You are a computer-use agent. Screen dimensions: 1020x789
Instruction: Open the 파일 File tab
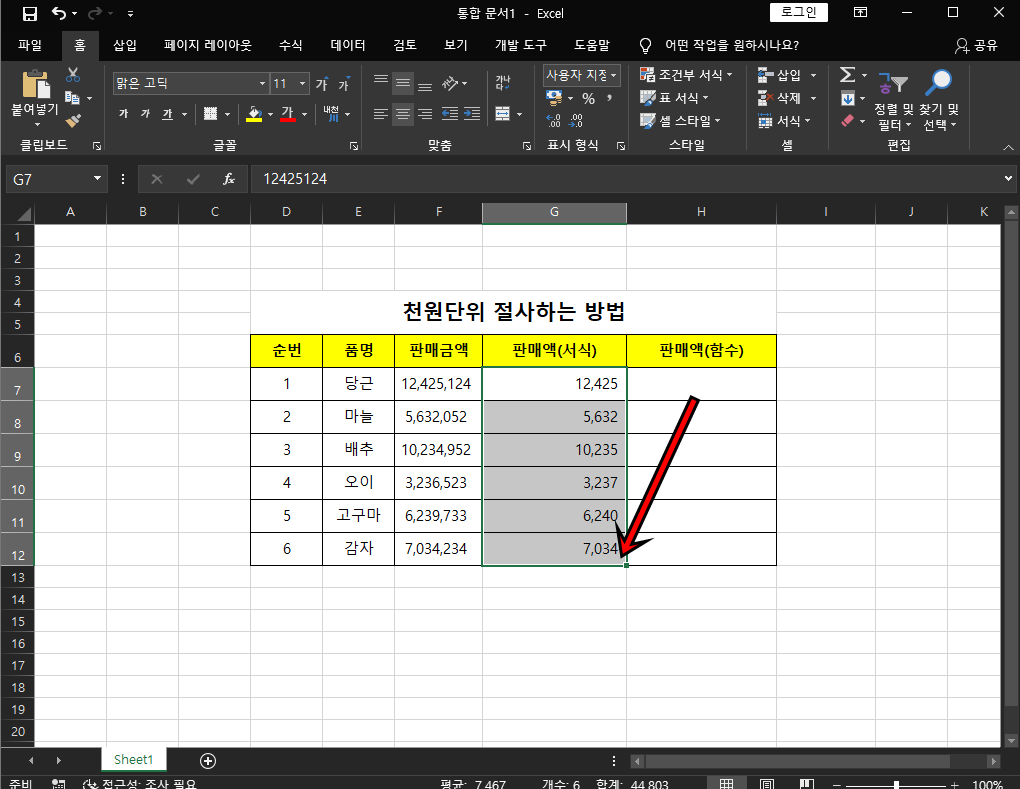click(x=30, y=46)
